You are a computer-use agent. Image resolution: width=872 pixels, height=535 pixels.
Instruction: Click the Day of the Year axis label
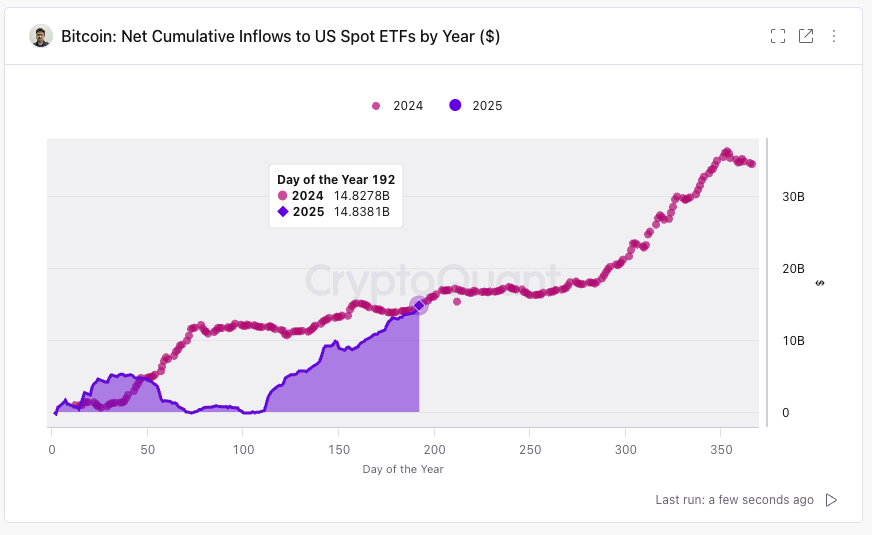[403, 469]
